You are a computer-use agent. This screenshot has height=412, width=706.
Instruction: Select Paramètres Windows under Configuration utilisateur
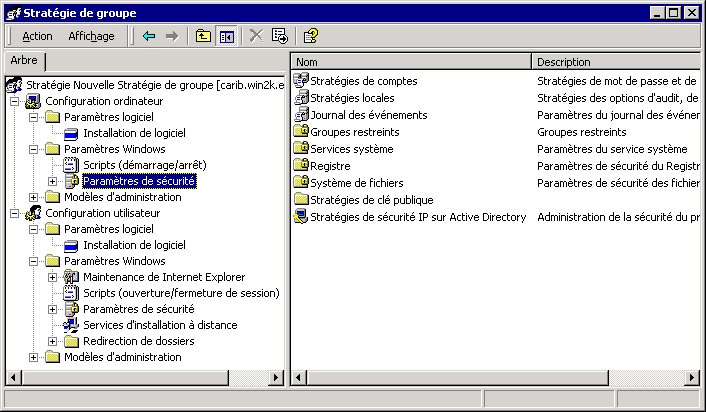[114, 261]
